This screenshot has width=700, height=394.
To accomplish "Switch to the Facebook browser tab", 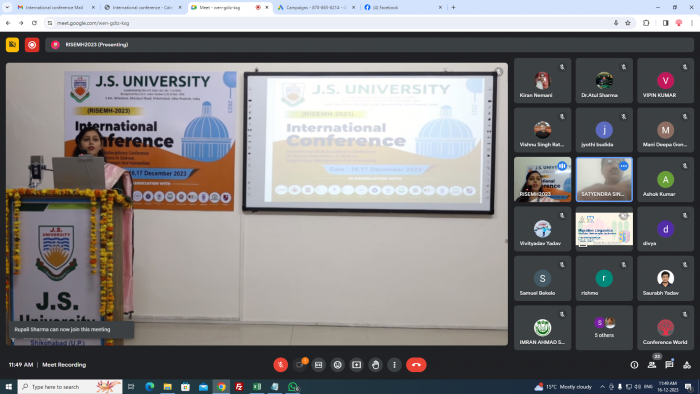I will (402, 7).
